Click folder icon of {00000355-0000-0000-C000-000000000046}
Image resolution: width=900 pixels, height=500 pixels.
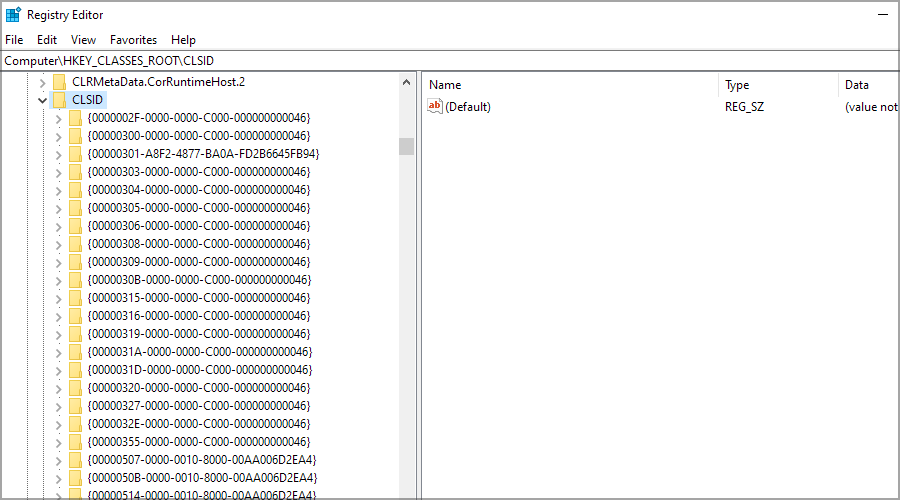(75, 442)
